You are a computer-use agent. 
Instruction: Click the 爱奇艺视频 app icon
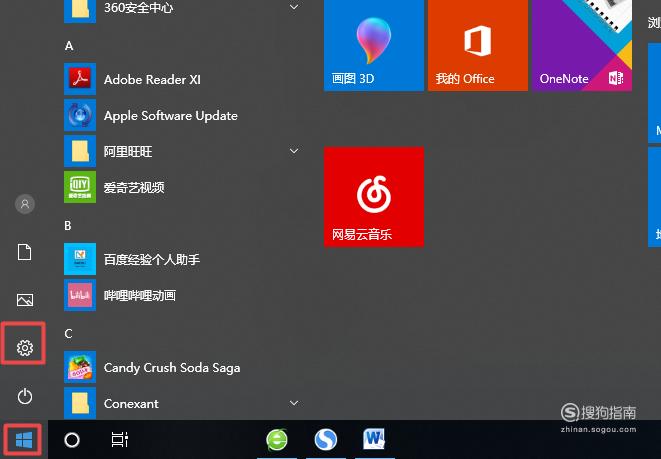(x=80, y=187)
